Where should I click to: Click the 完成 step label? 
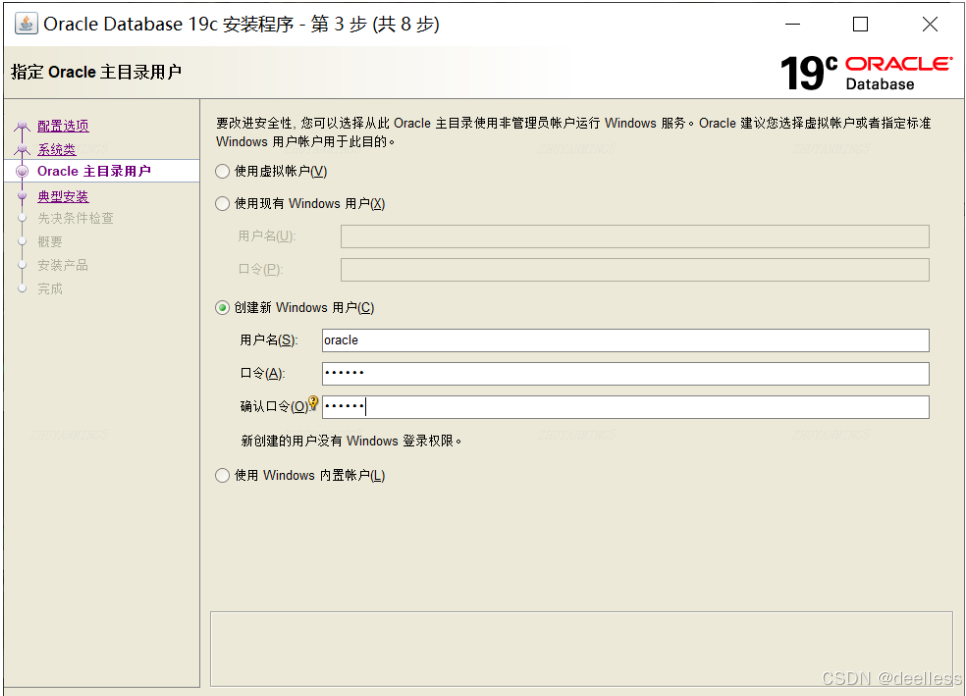[x=50, y=288]
